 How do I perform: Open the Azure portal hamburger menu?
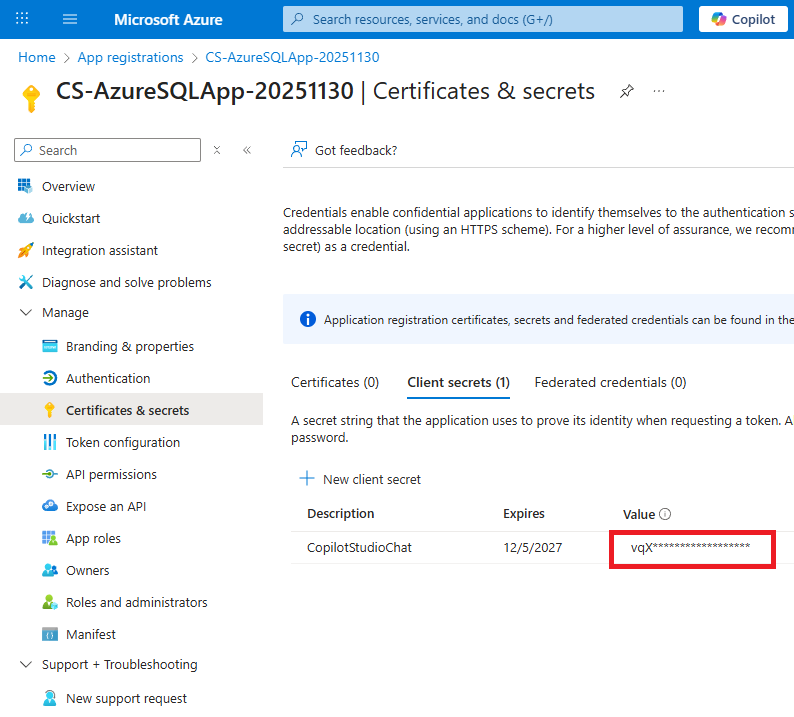click(69, 19)
